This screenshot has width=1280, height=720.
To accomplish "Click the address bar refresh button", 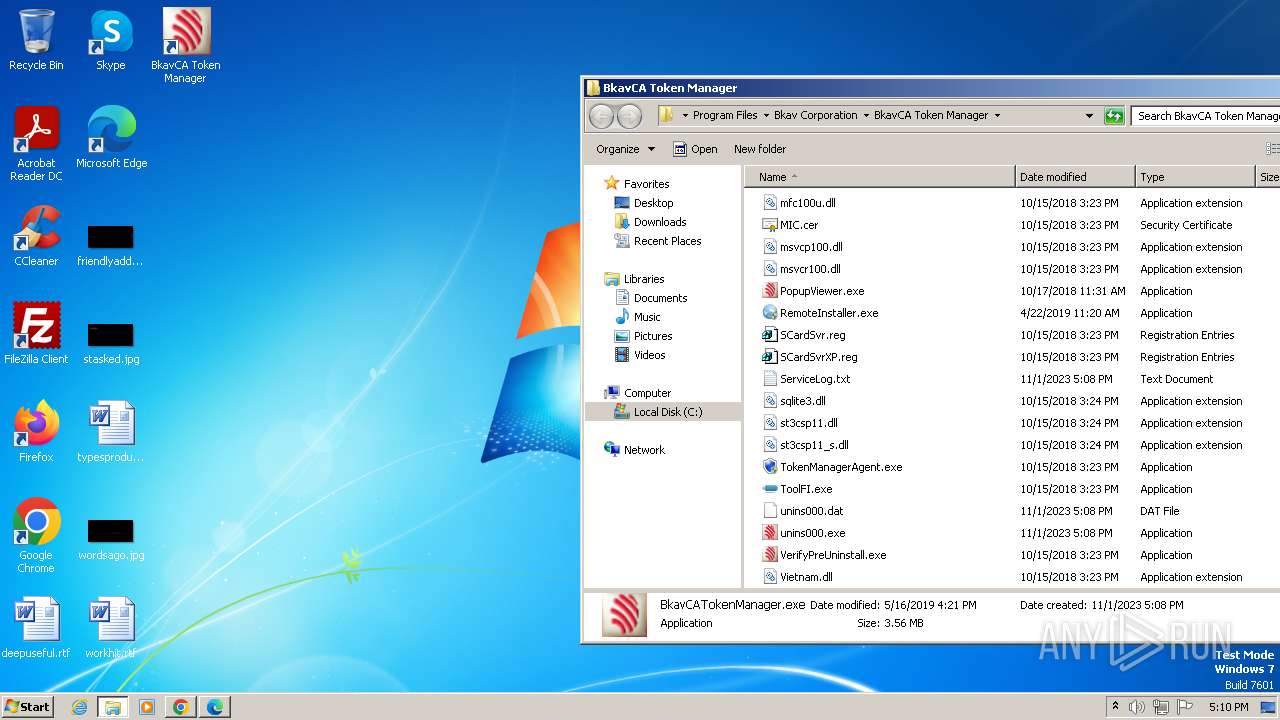I will pos(1114,116).
